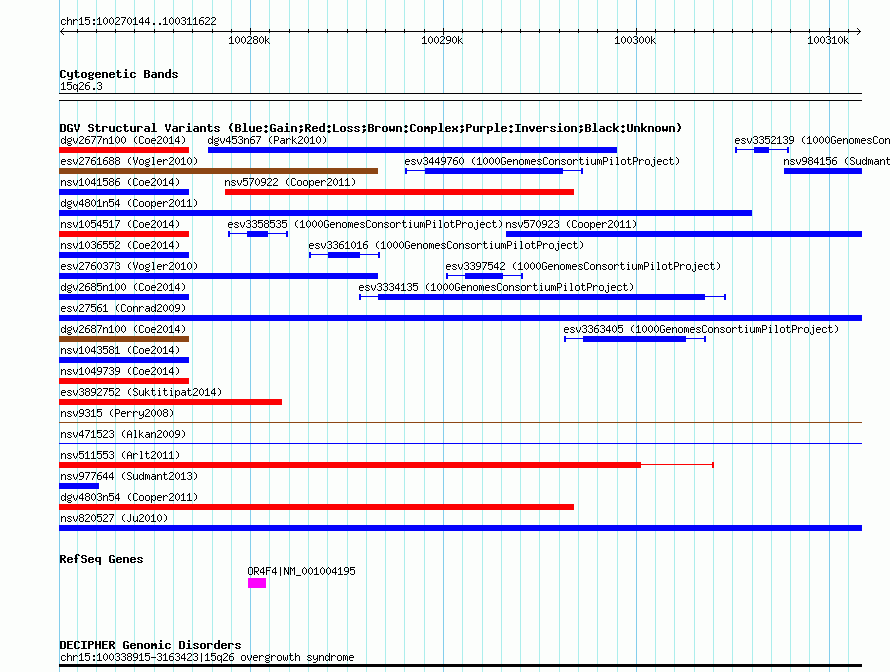Click the short blue nsv977644 bar
Viewport: 890px width, 672px height.
click(x=79, y=486)
